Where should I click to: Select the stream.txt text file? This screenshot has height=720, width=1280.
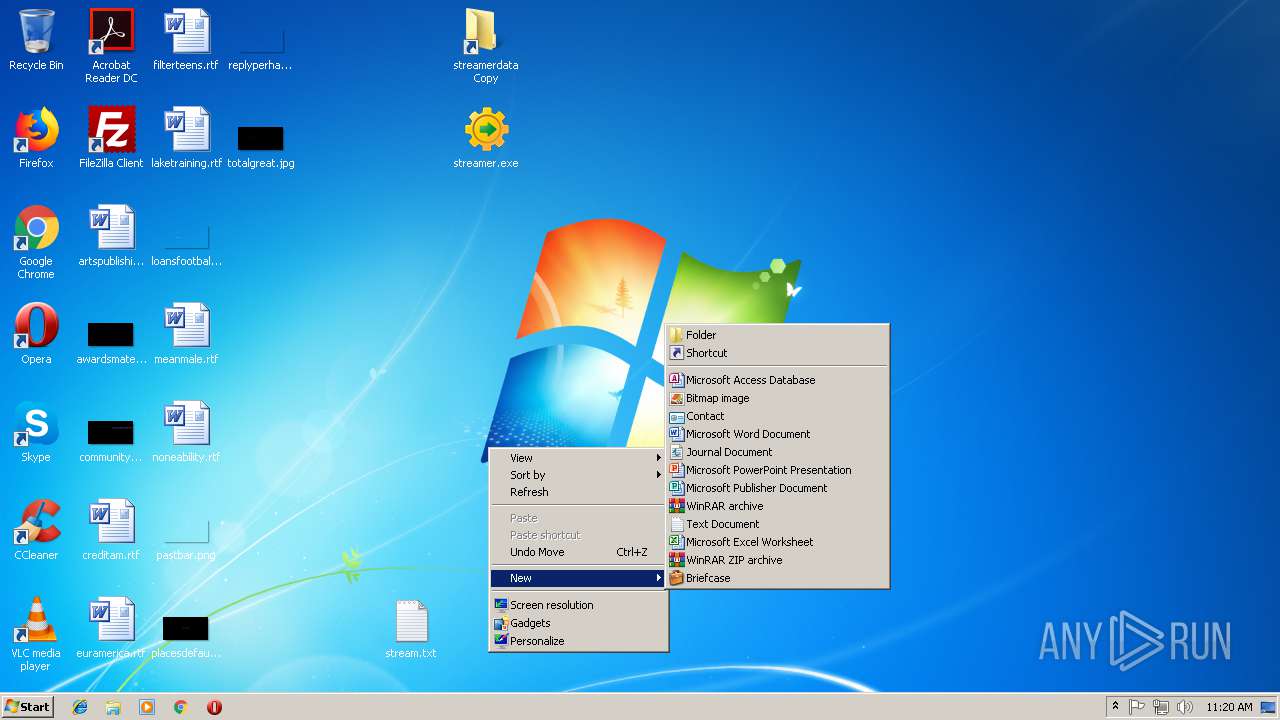[x=411, y=628]
